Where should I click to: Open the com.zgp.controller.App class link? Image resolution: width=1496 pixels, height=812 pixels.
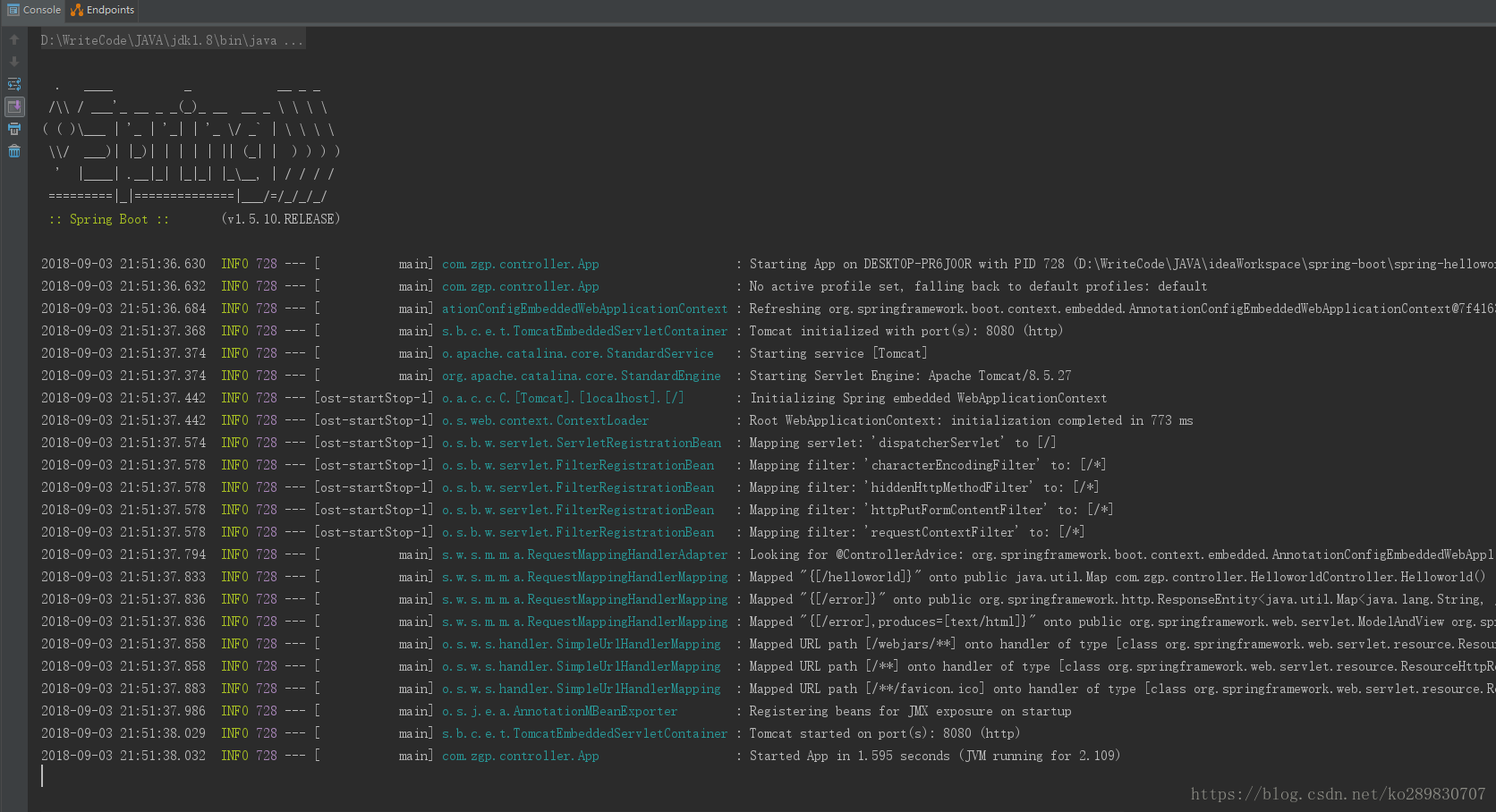(x=520, y=263)
